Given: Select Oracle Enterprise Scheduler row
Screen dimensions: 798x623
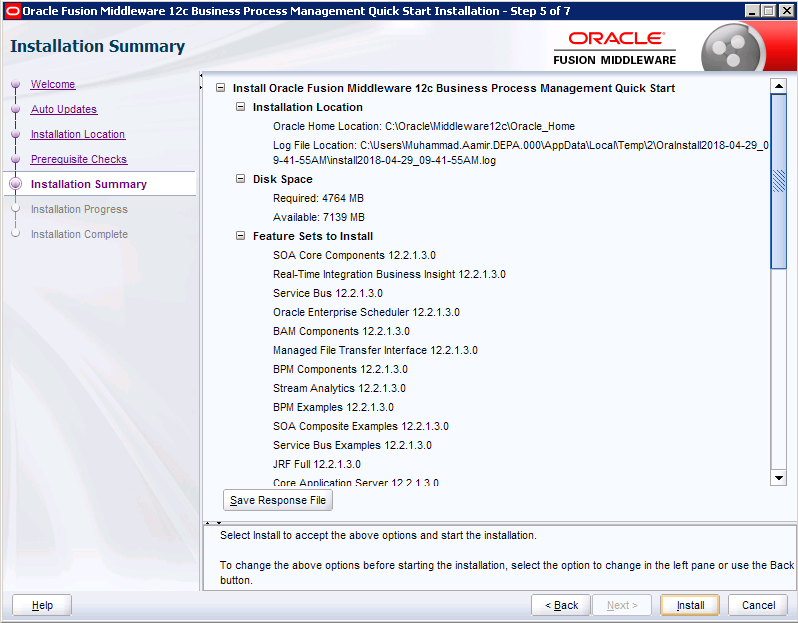Looking at the screenshot, I should pos(366,312).
